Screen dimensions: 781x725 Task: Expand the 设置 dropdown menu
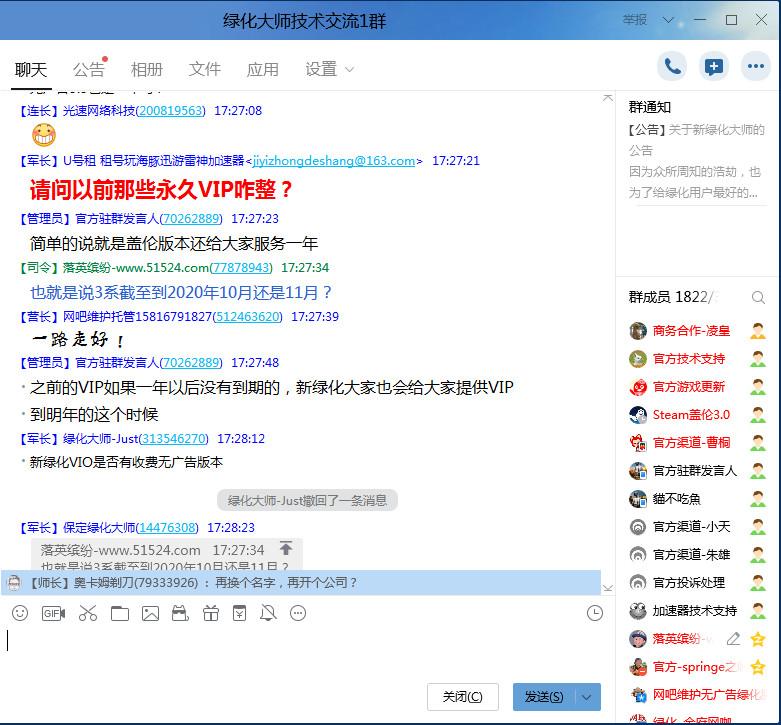point(350,70)
